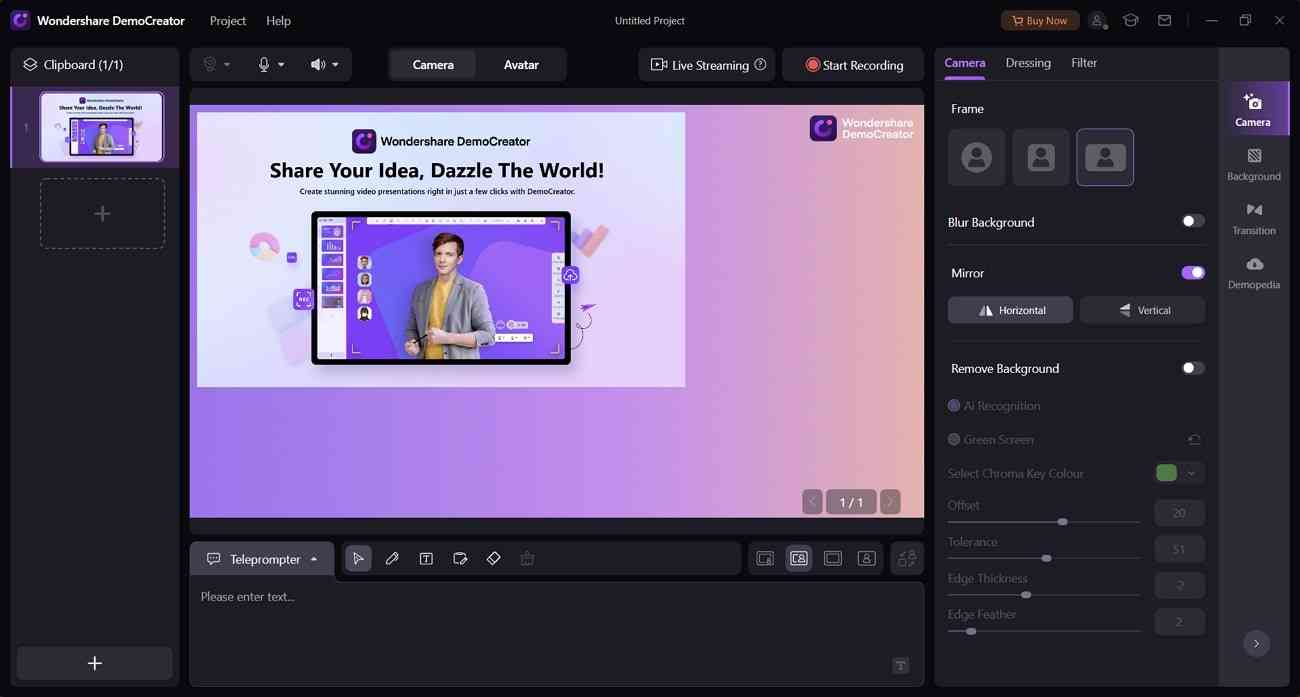Open chroma key colour dropdown arrow
The image size is (1300, 697).
click(1192, 473)
